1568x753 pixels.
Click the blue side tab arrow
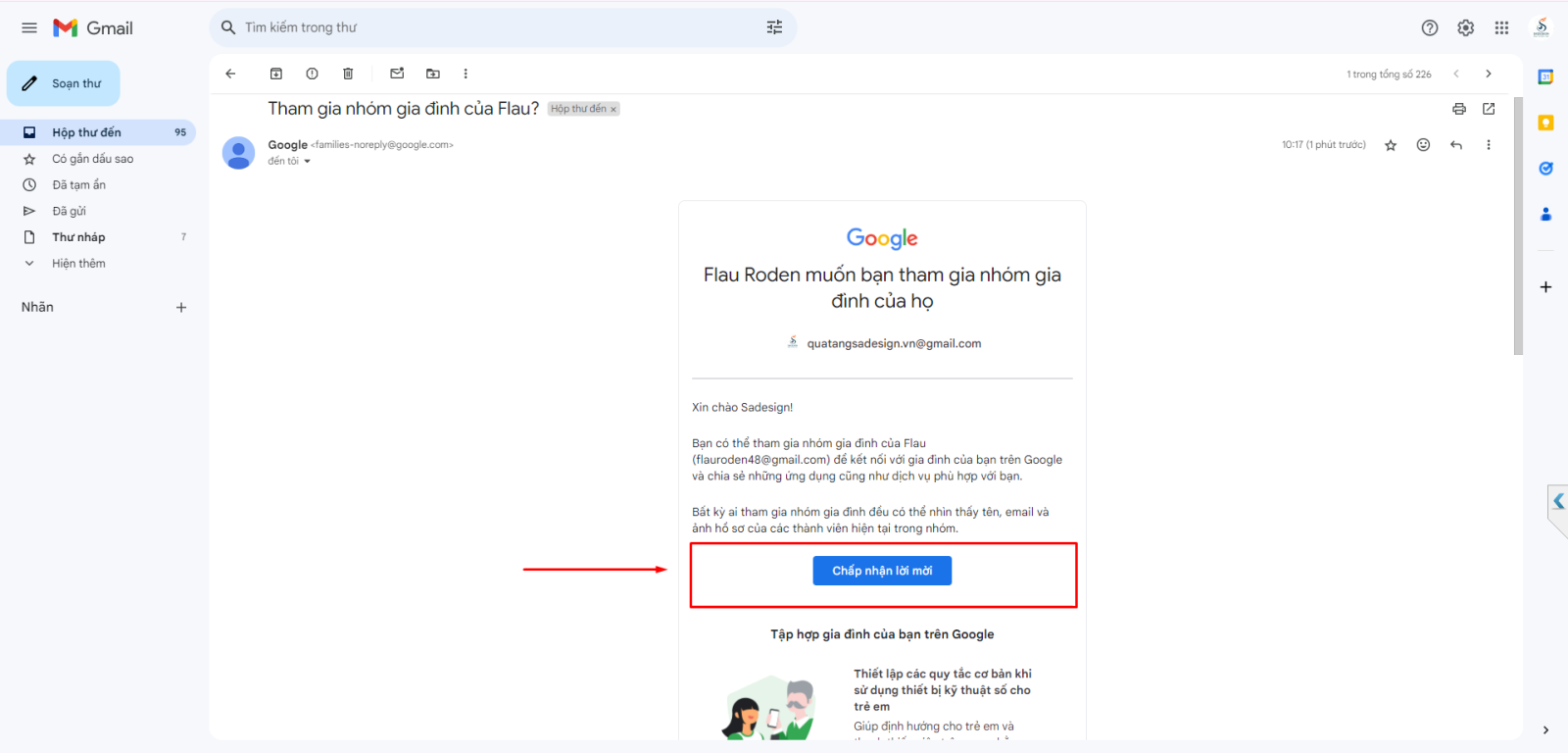[x=1558, y=502]
